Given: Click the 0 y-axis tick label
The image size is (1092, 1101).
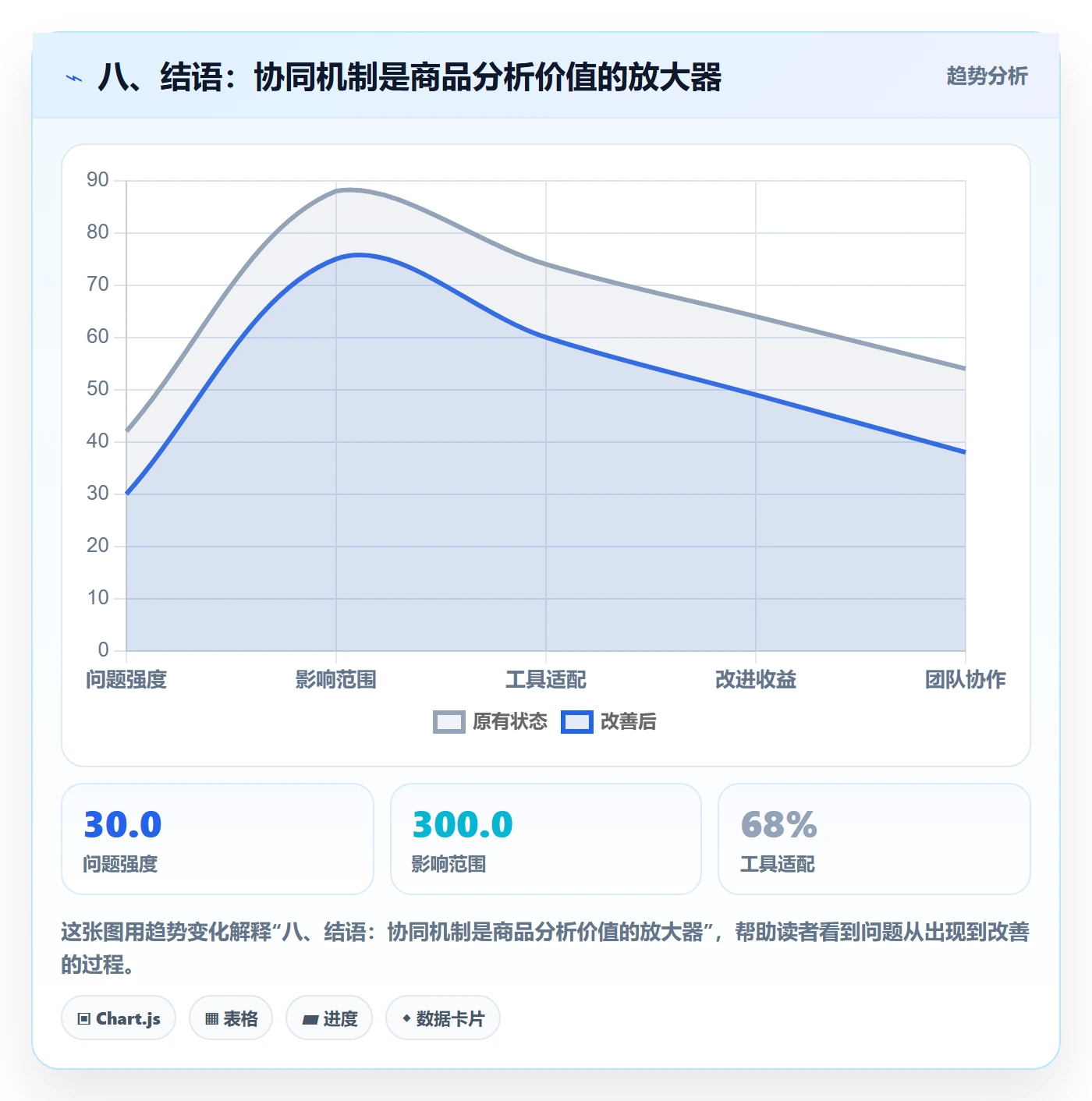Looking at the screenshot, I should click(x=104, y=650).
